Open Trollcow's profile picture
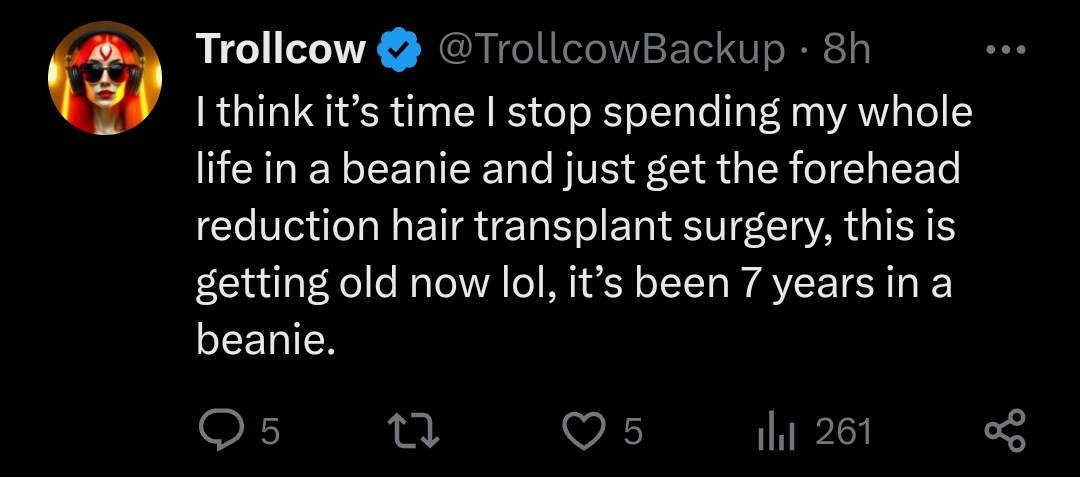The height and width of the screenshot is (477, 1080). click(x=104, y=78)
